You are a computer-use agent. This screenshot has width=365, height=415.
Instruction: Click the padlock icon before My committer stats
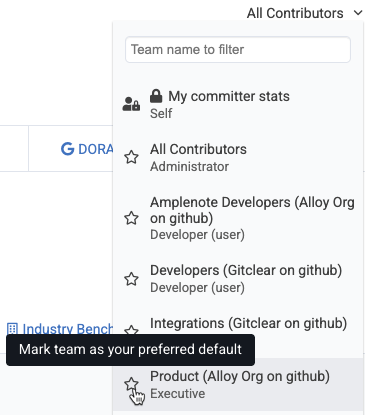(x=156, y=96)
